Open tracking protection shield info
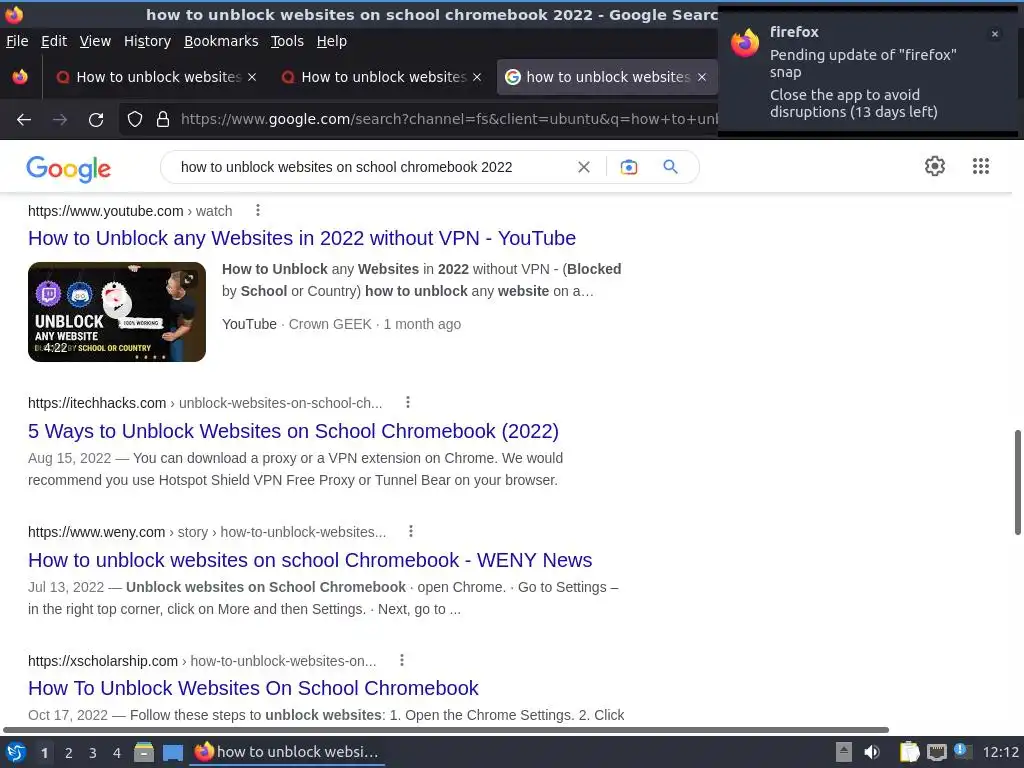The width and height of the screenshot is (1024, 768). coord(135,119)
